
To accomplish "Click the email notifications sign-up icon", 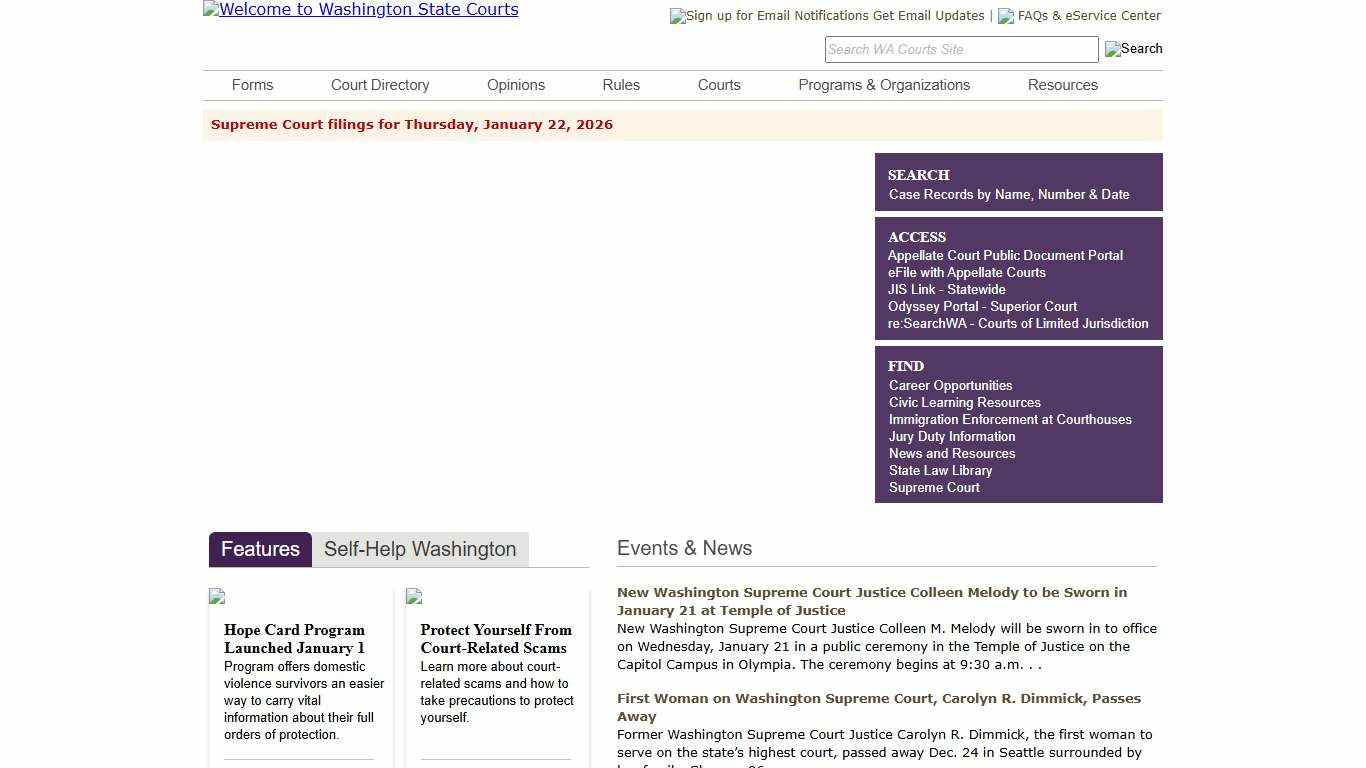I will 677,16.
